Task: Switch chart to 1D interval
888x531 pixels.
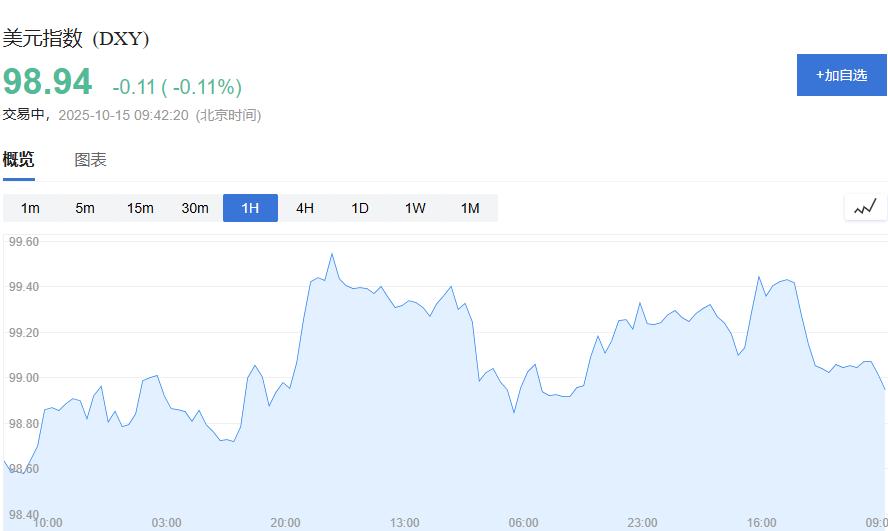Action: click(360, 208)
